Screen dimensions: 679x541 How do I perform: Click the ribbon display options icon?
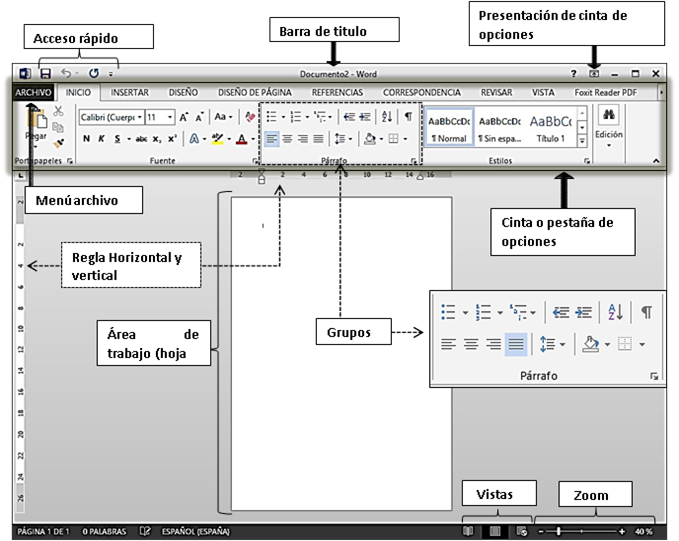tap(594, 74)
